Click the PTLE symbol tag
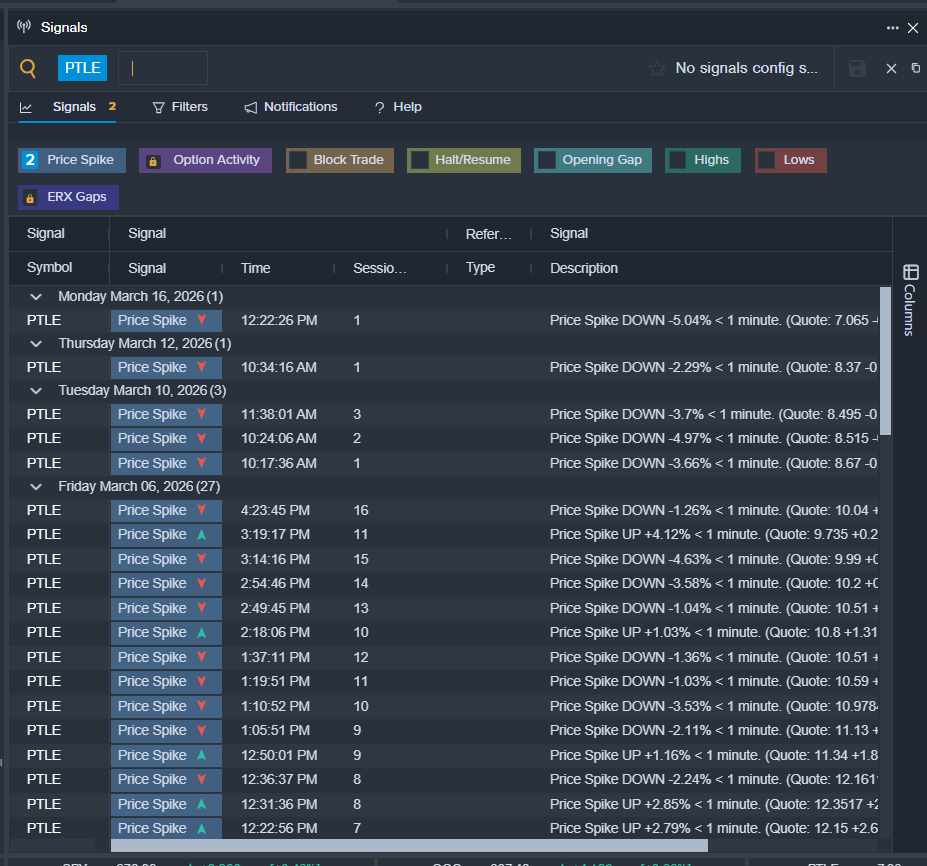Image resolution: width=927 pixels, height=866 pixels. pyautogui.click(x=82, y=68)
